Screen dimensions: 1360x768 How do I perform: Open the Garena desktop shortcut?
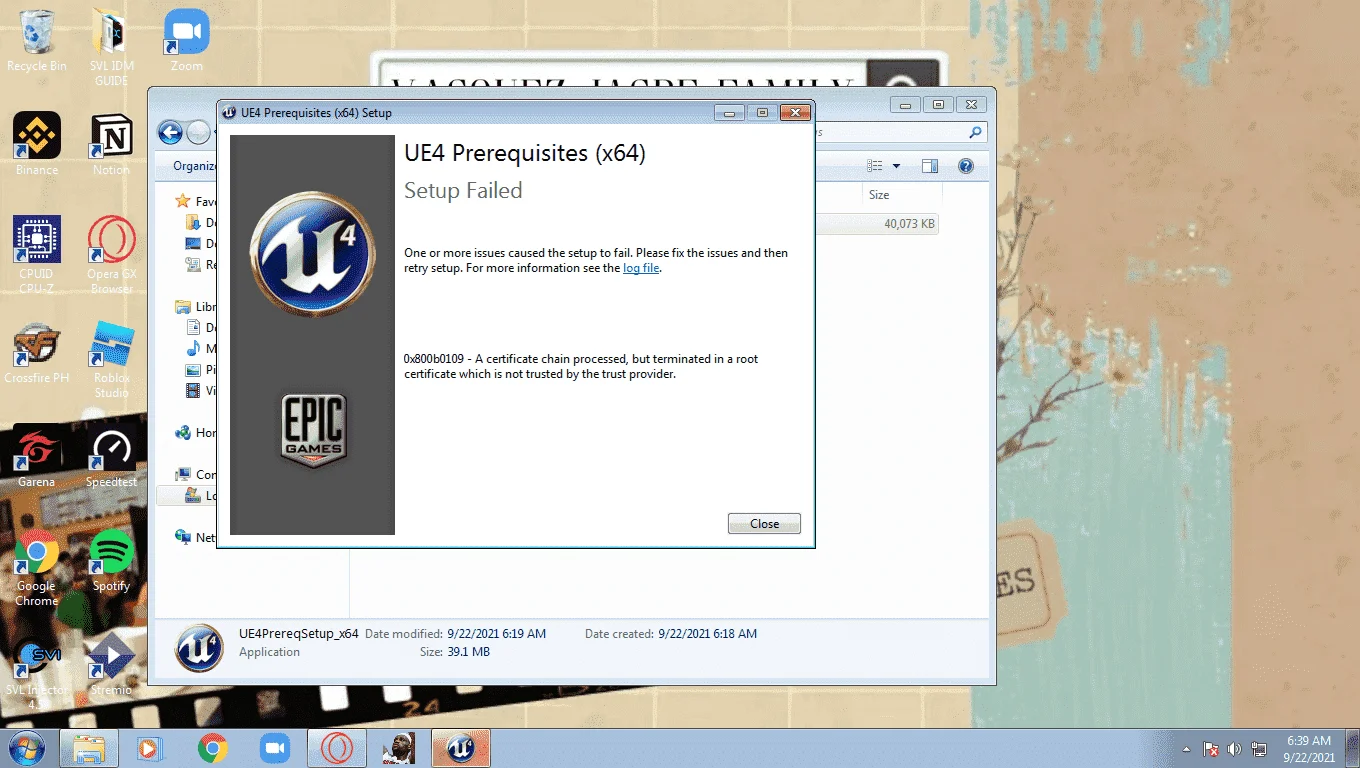37,456
